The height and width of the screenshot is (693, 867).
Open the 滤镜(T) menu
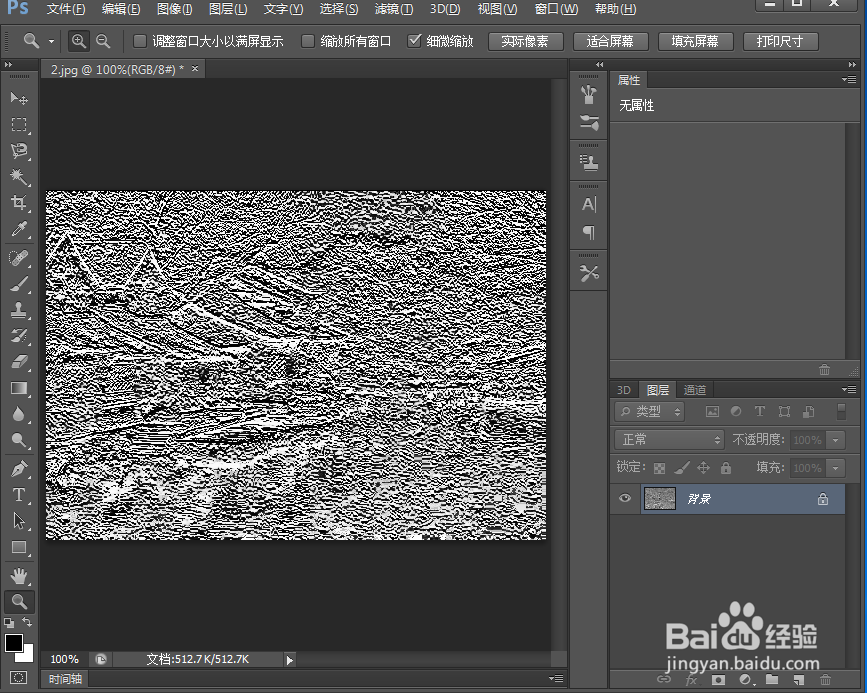pos(394,9)
